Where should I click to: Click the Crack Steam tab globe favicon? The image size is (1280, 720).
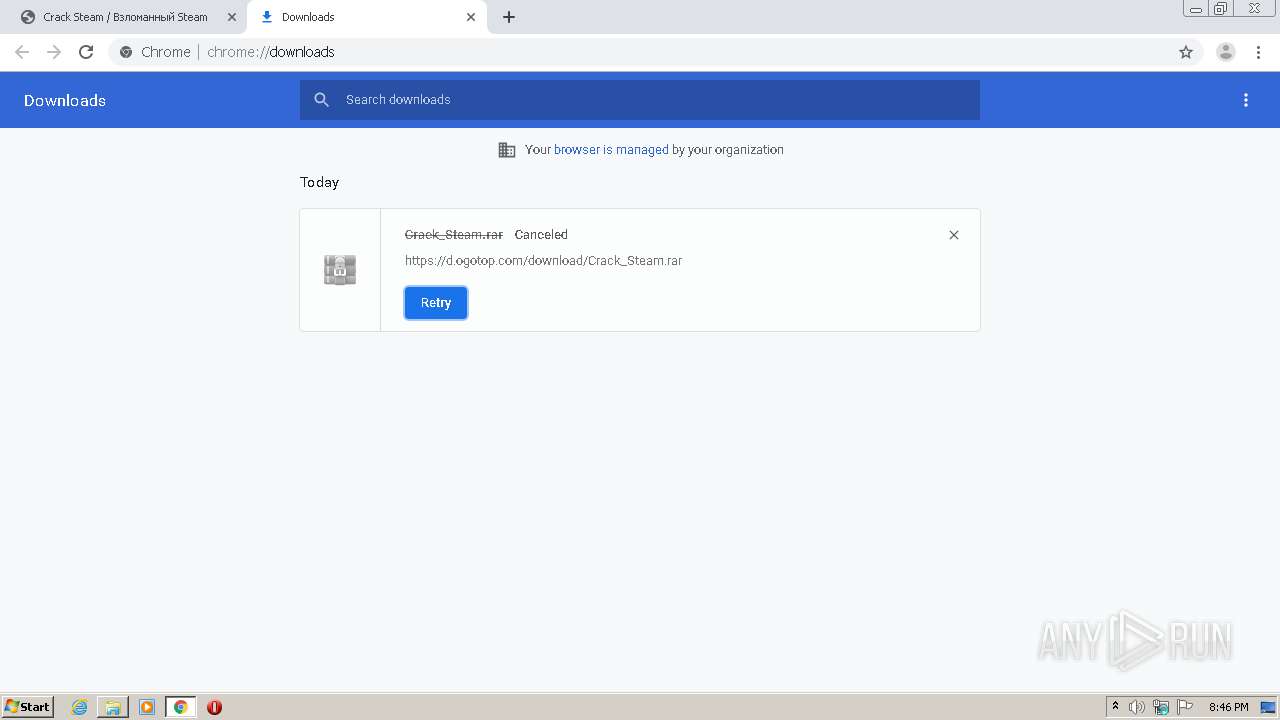click(x=28, y=17)
